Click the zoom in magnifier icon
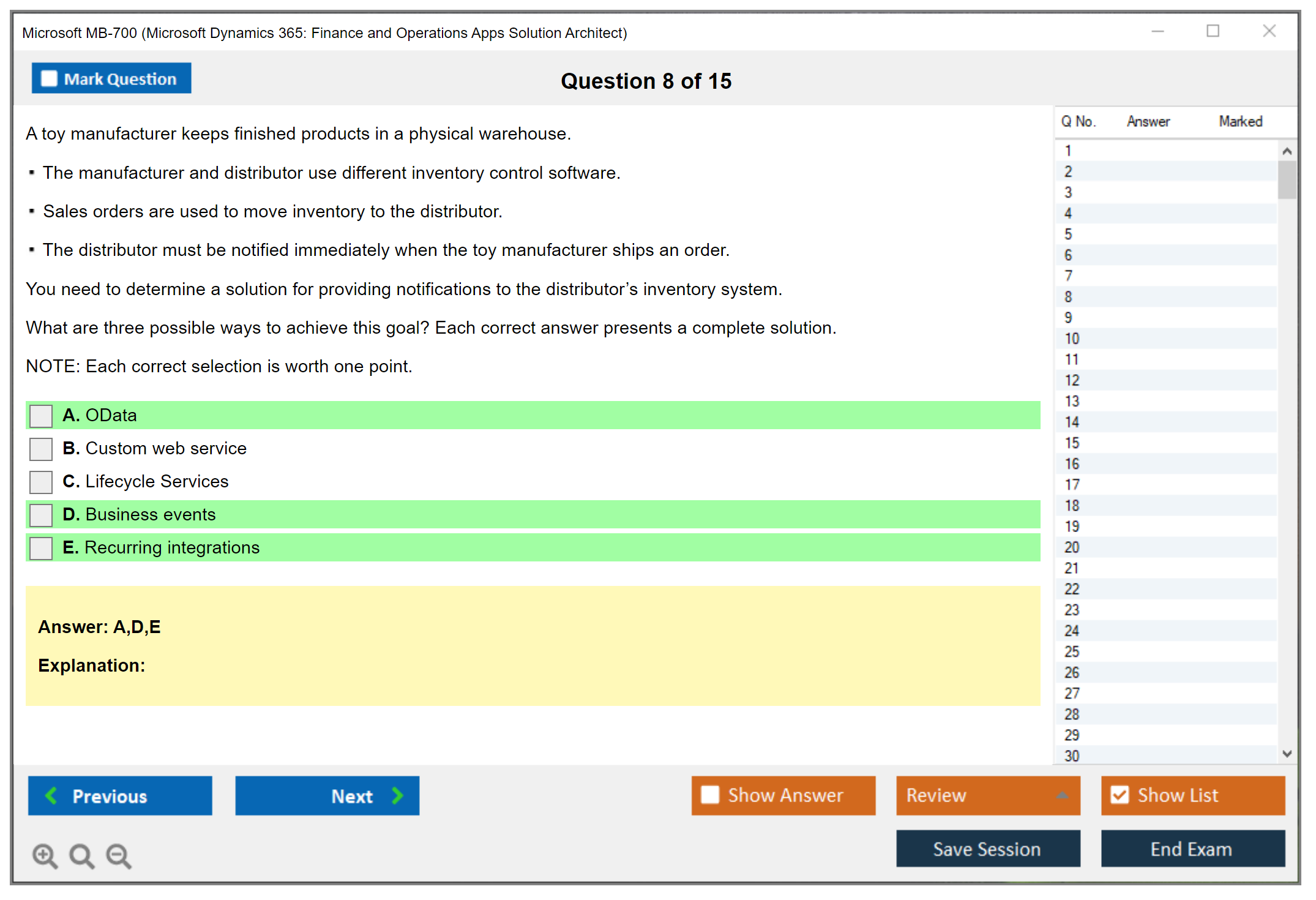This screenshot has width=1316, height=900. click(x=45, y=855)
